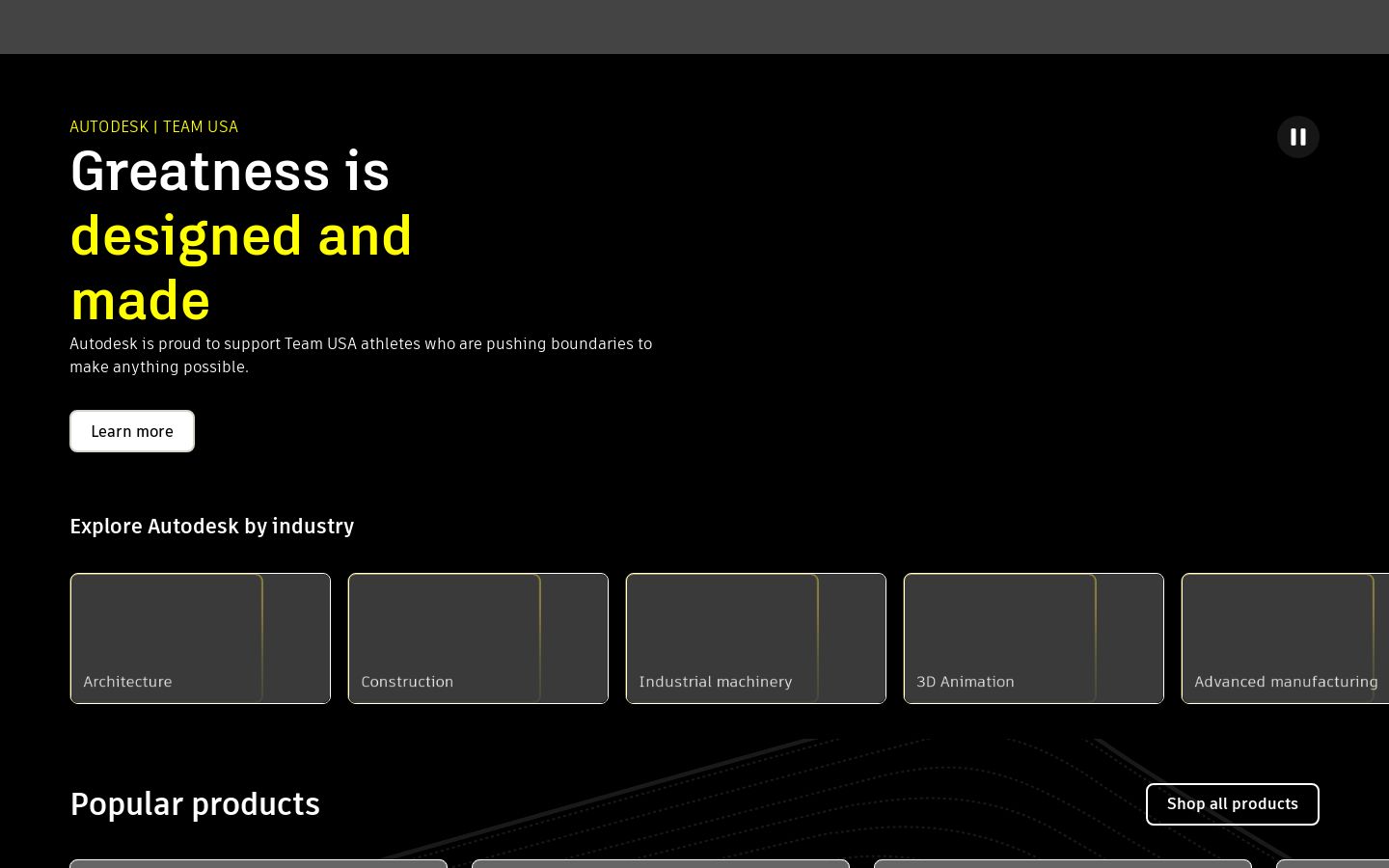Open the Architecture industry card
This screenshot has height=868, width=1389.
201,638
